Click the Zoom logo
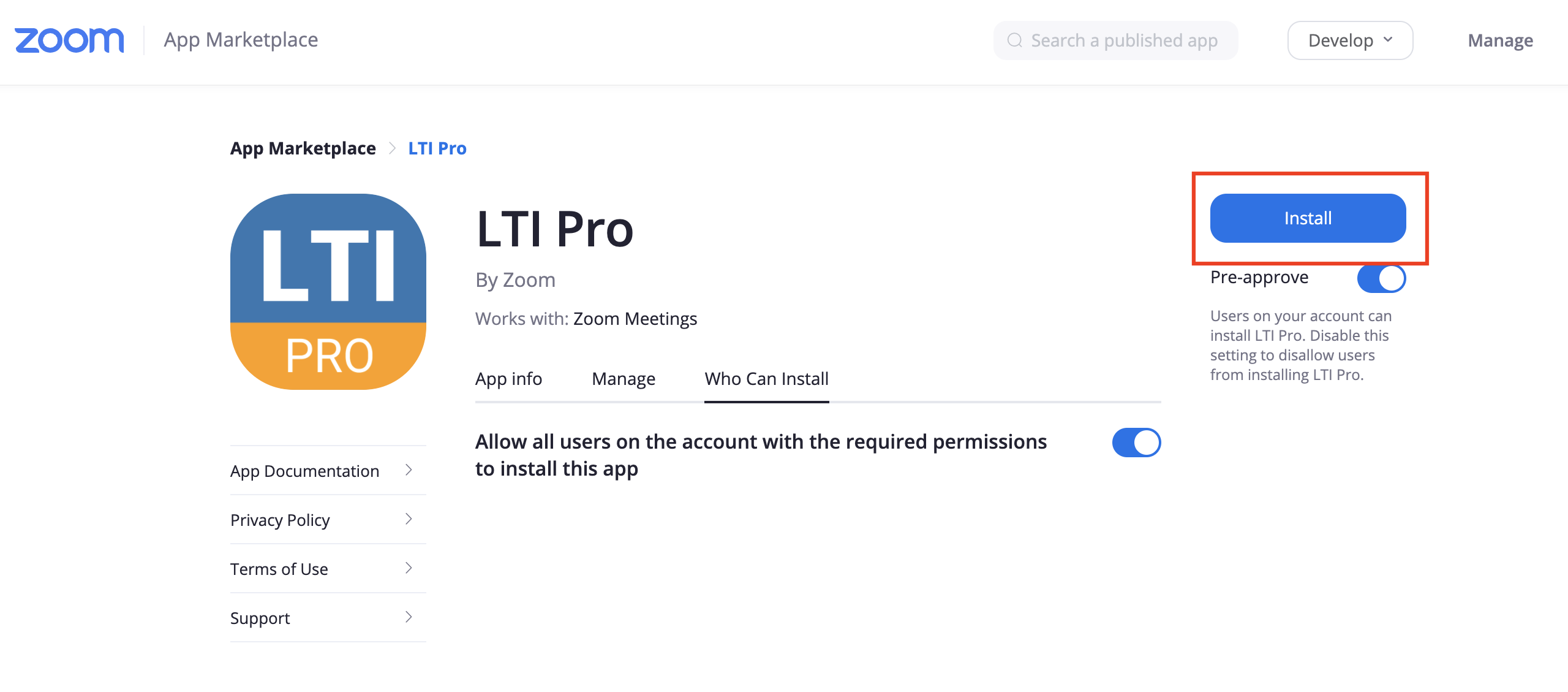 click(x=69, y=40)
